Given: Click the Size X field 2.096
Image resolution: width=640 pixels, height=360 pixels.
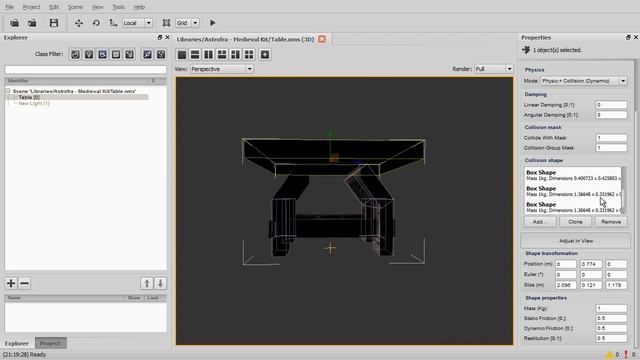Looking at the screenshot, I should [566, 285].
